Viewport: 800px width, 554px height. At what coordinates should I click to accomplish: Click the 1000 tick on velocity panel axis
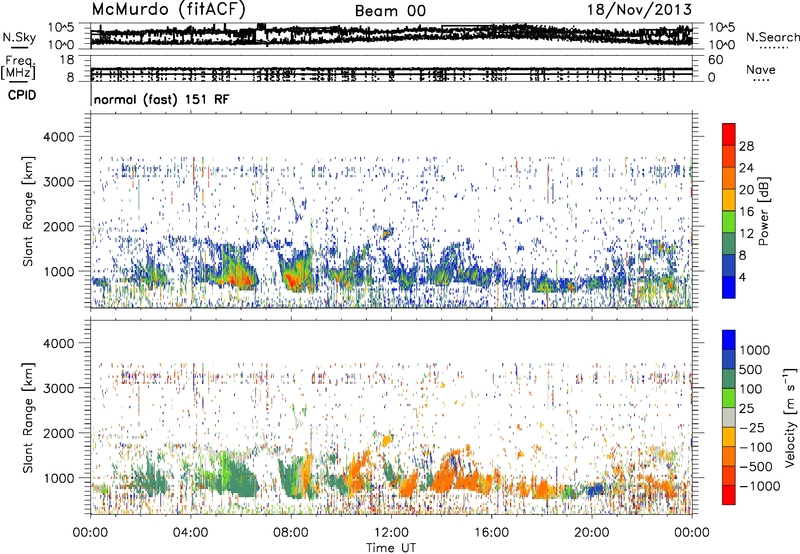[x=62, y=478]
